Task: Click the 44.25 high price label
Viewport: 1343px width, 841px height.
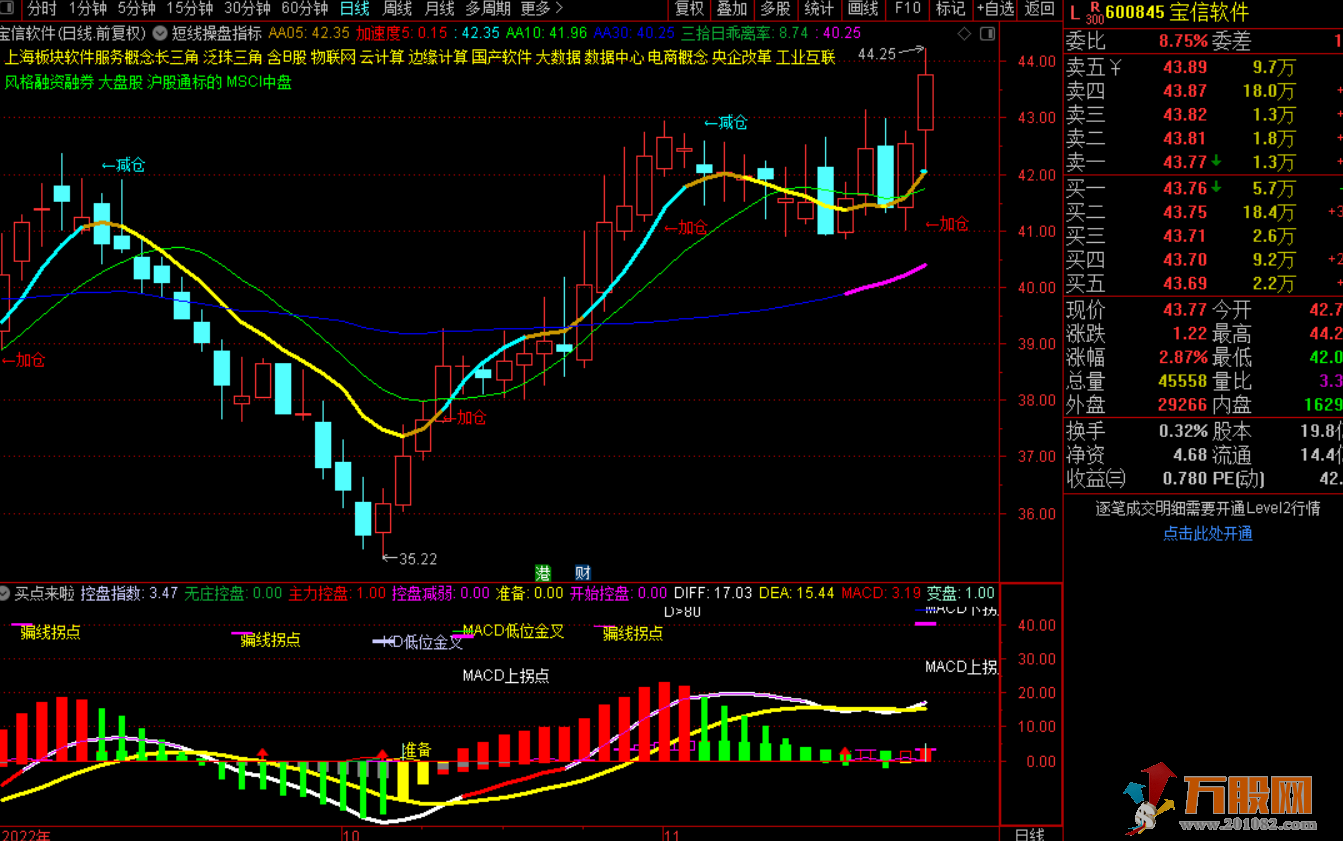Action: pos(877,54)
